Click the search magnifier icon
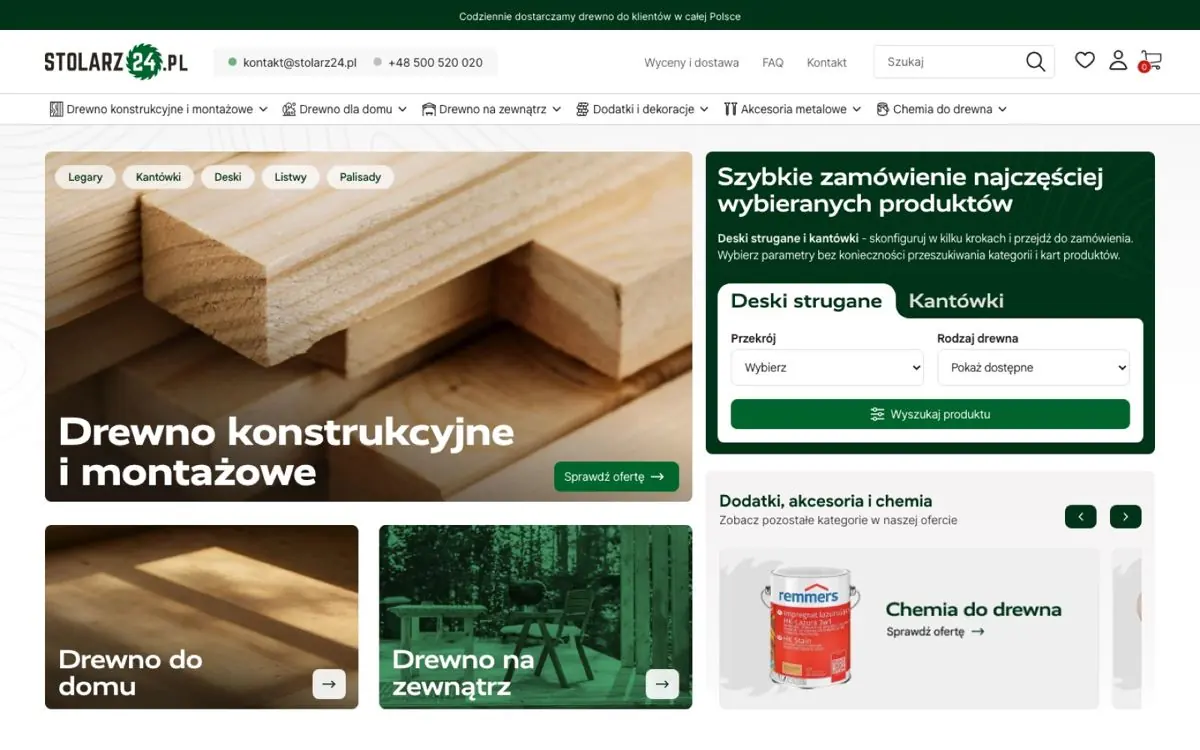This screenshot has width=1200, height=750. (x=1035, y=62)
